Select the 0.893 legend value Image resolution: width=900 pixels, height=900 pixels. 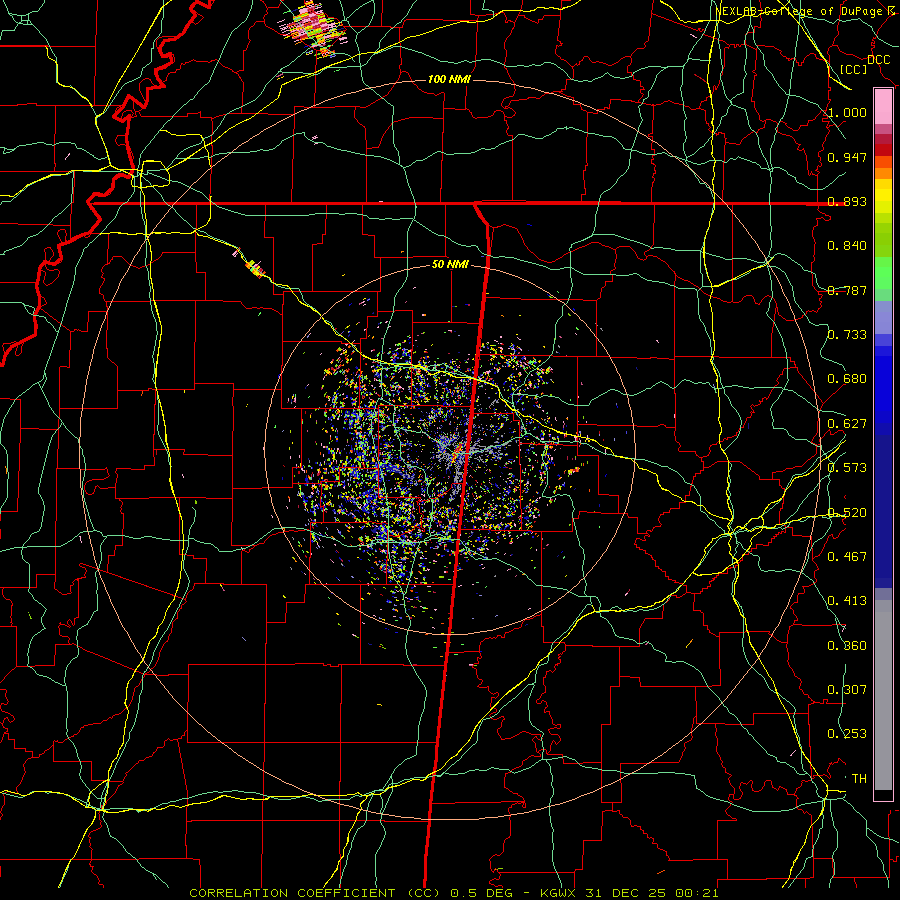coord(847,201)
